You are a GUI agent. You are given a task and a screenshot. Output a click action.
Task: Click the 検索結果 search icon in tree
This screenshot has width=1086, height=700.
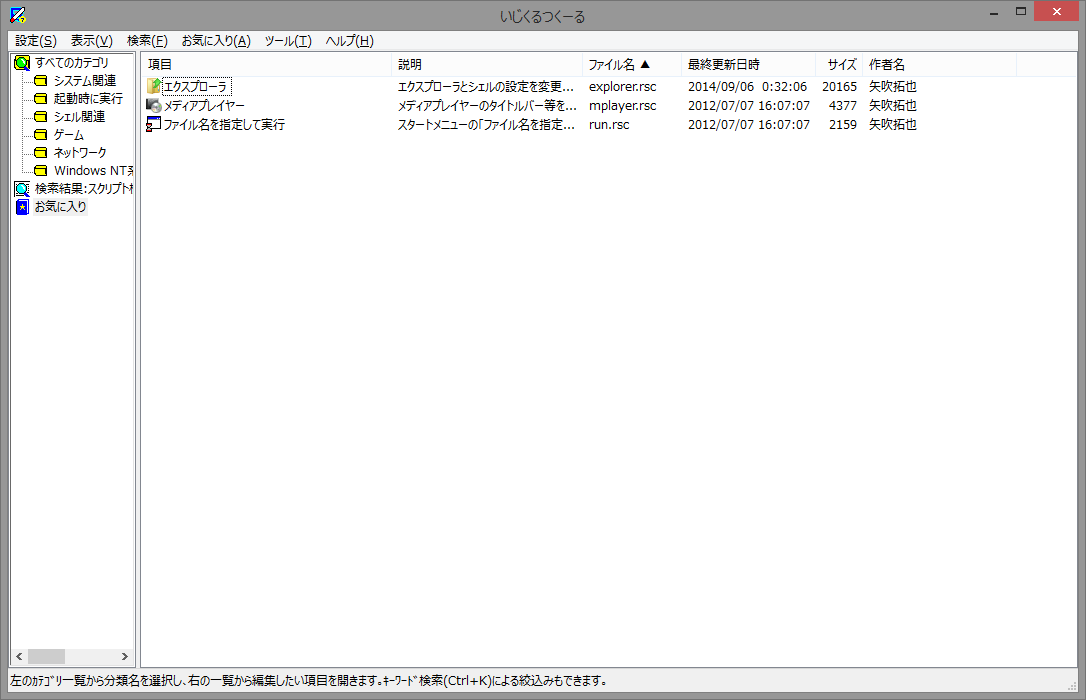22,189
